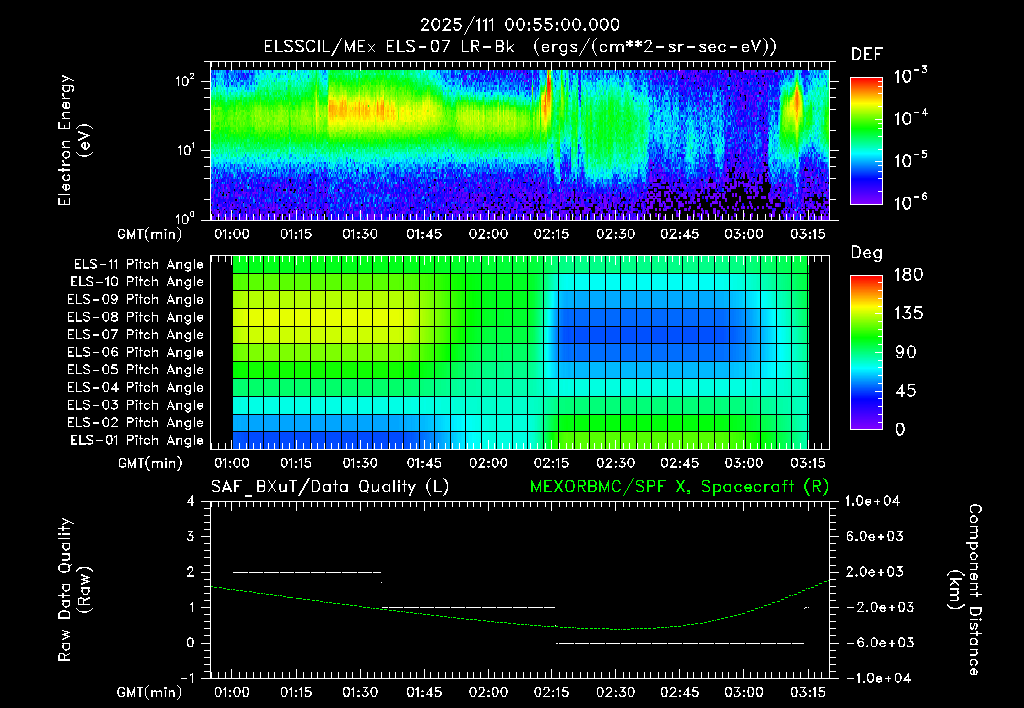Click the 135 degree scale value
The width and height of the screenshot is (1024, 708).
coord(908,314)
